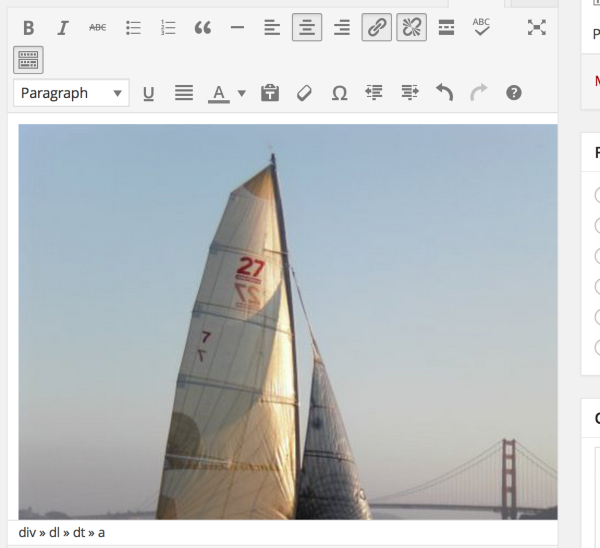Apply underline formatting

148,93
